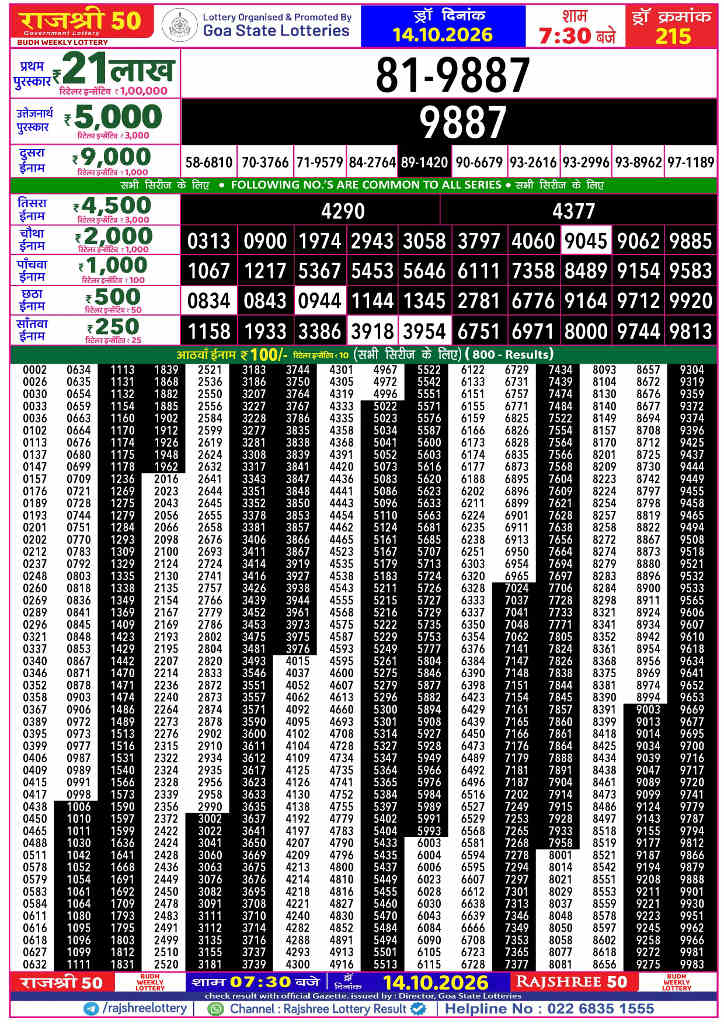The height and width of the screenshot is (1024, 724).
Task: Click FOLLOWING NO.'S ARE COMMON TO ALL SERIES banner
Action: coord(366,185)
